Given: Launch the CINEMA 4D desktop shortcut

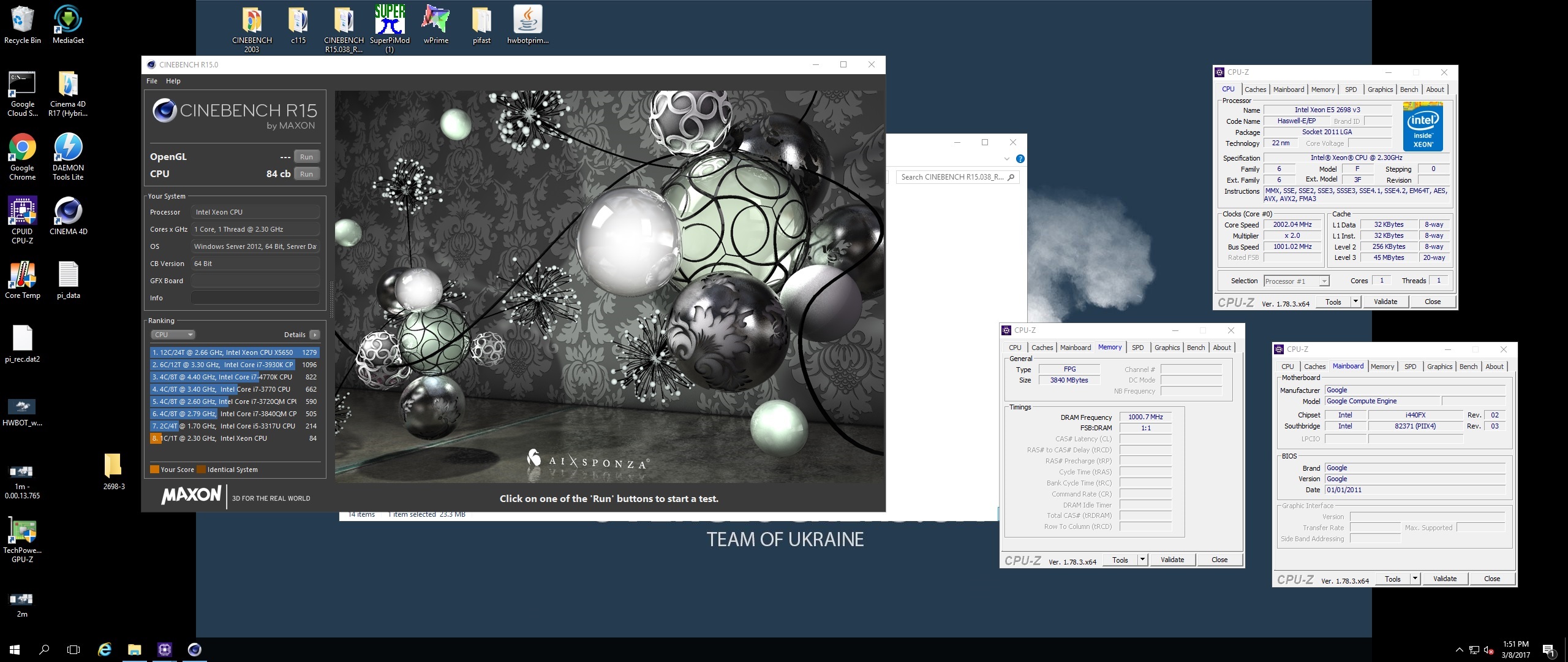Looking at the screenshot, I should coord(68,216).
